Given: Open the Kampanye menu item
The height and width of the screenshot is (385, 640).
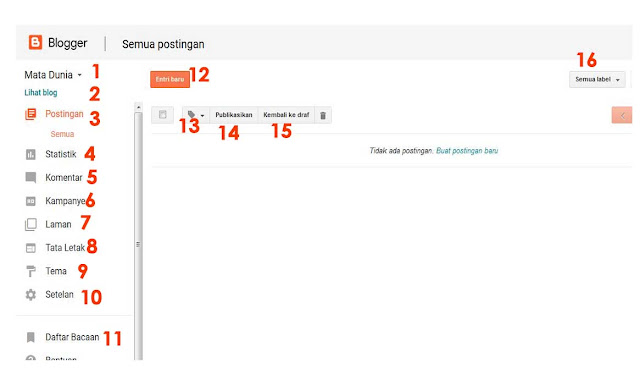Looking at the screenshot, I should point(65,201).
